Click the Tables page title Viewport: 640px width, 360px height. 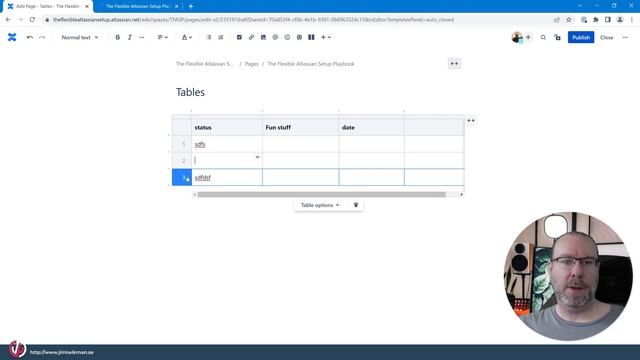pos(190,92)
